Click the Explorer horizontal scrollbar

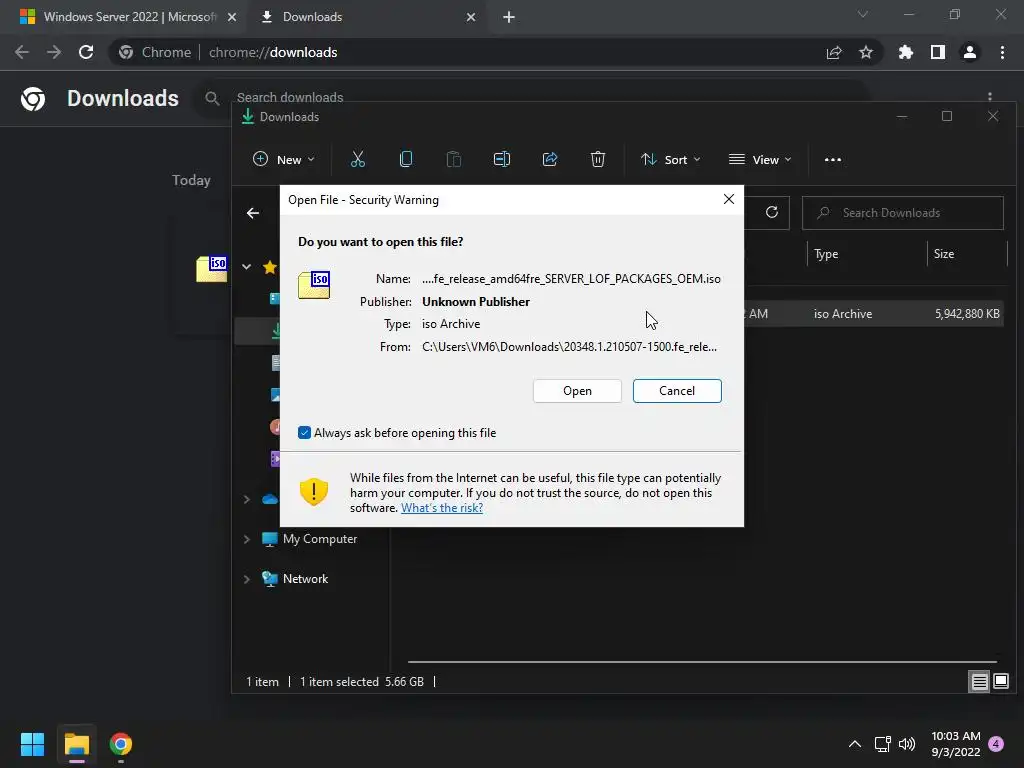(x=703, y=662)
